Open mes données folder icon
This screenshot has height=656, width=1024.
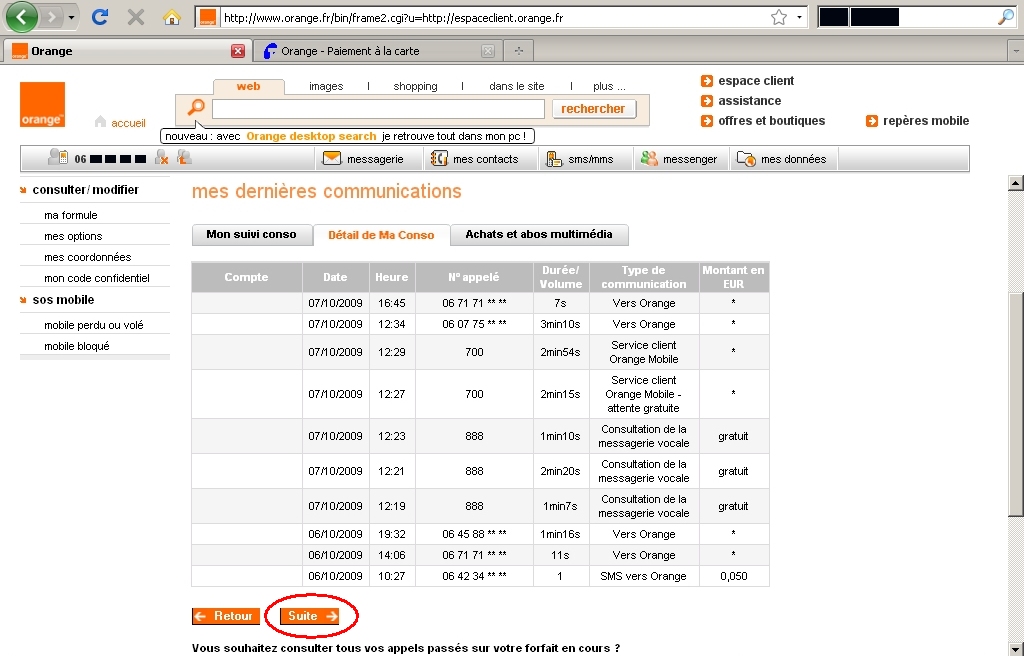746,158
